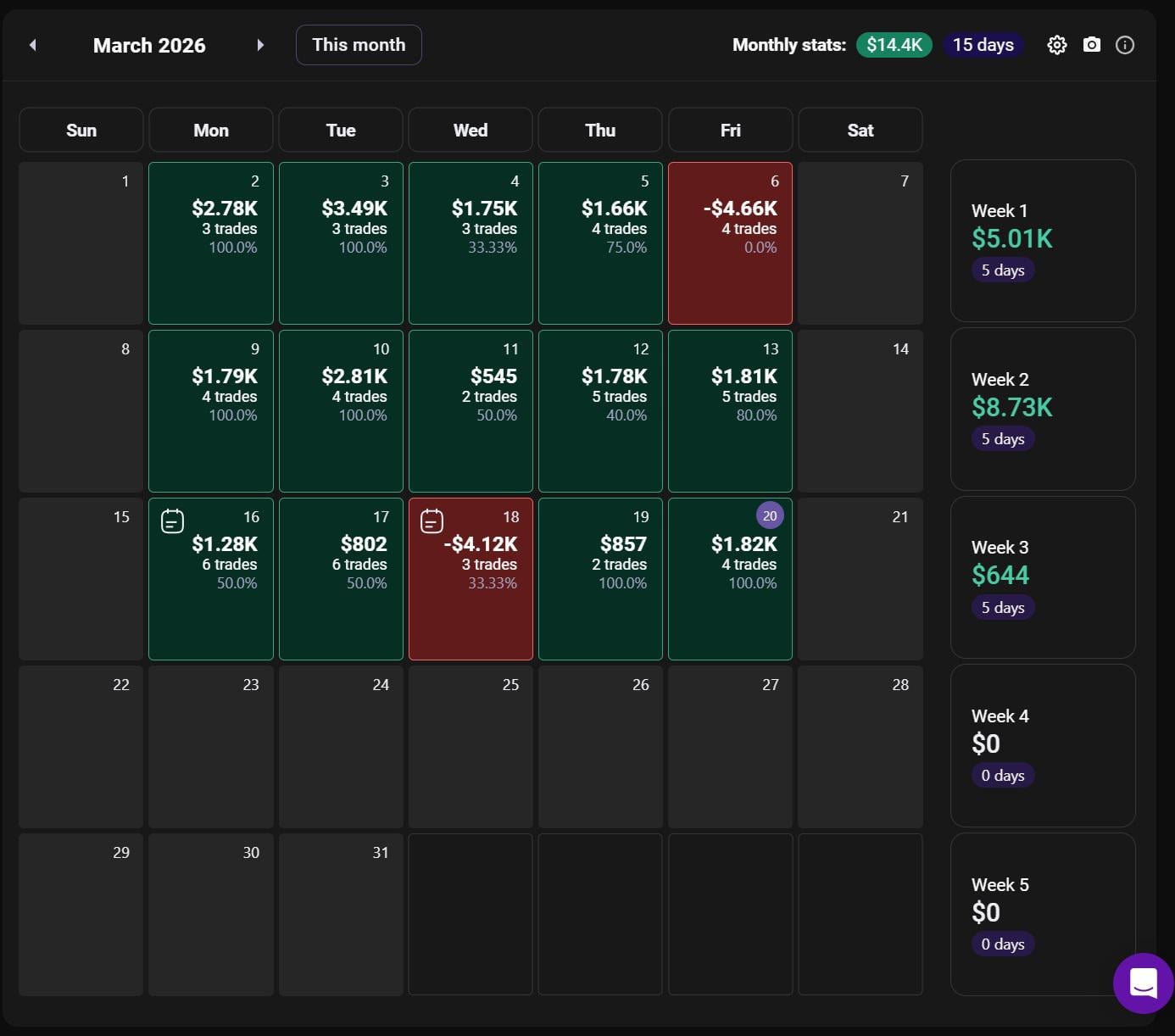Select the Week 2 $8.73K summary card
The image size is (1175, 1036).
(x=1043, y=409)
